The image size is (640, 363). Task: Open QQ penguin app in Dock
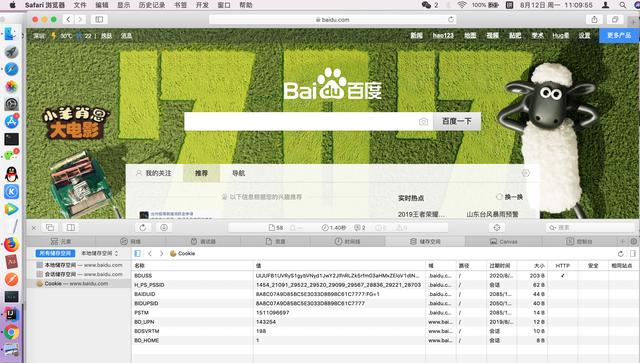click(11, 174)
